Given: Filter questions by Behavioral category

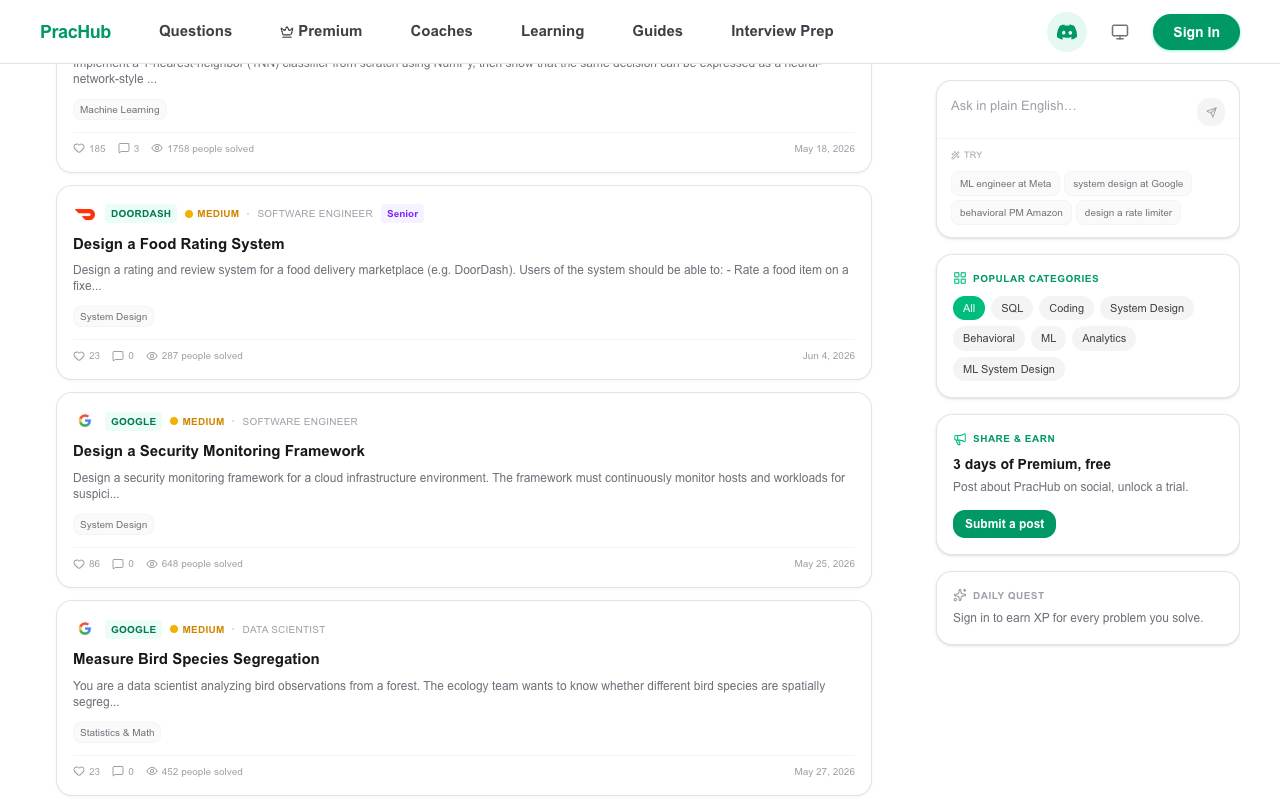Looking at the screenshot, I should 989,338.
